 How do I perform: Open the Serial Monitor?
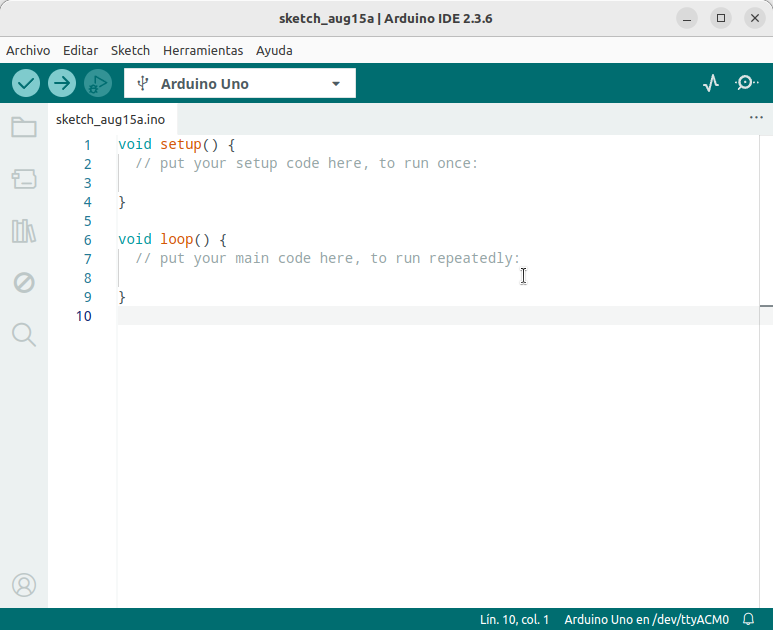coord(747,83)
